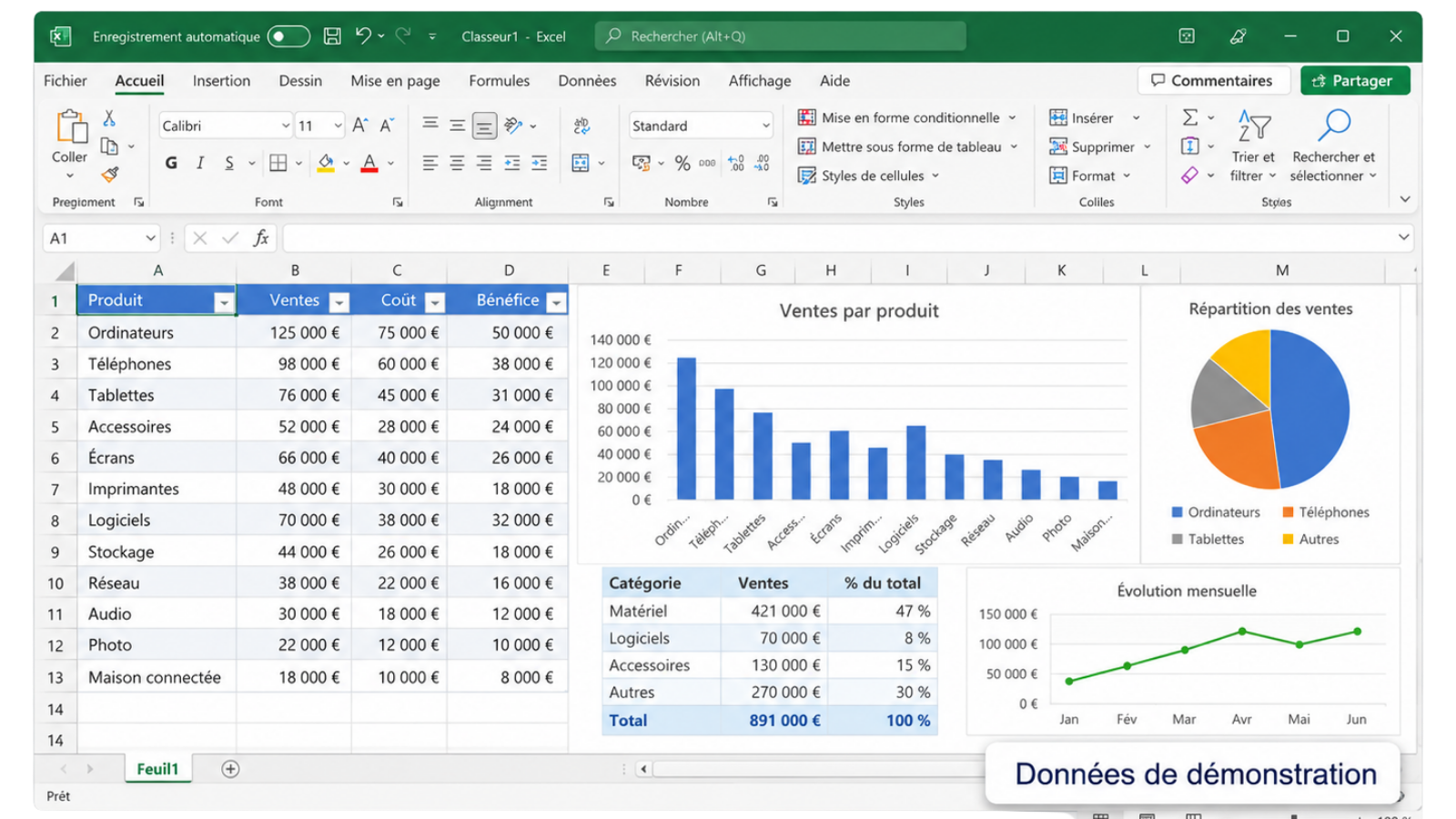This screenshot has width=1456, height=819.
Task: Click the Save icon in title bar
Action: pos(332,36)
